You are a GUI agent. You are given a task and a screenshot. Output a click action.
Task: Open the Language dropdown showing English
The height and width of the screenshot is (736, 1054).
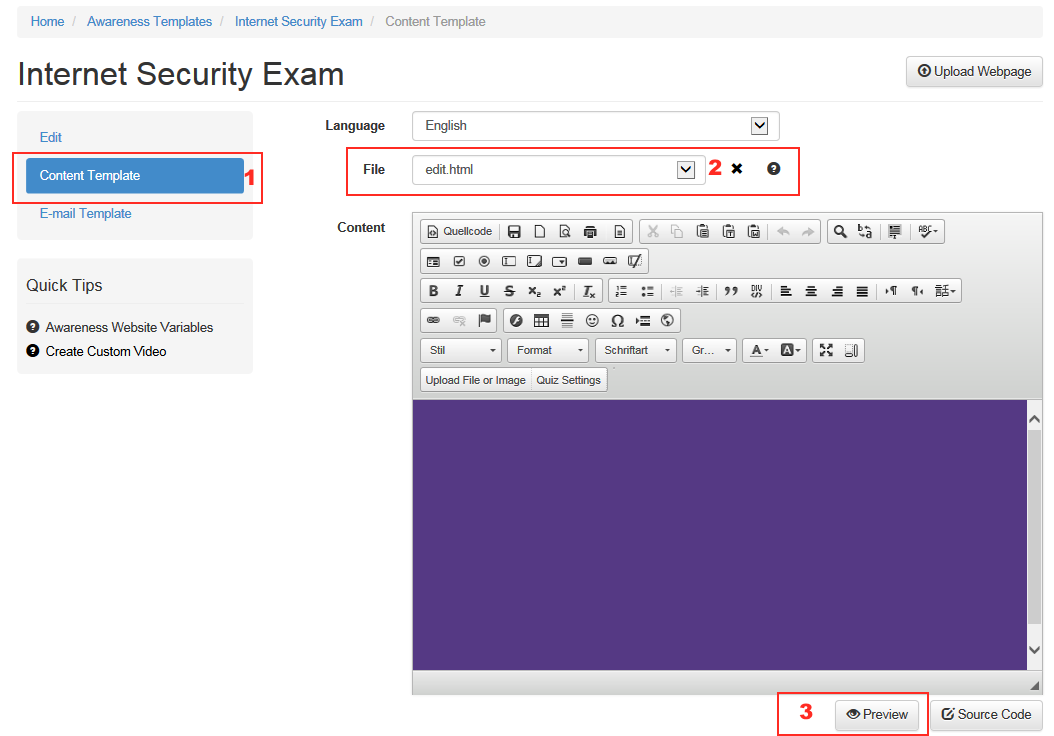tap(596, 126)
